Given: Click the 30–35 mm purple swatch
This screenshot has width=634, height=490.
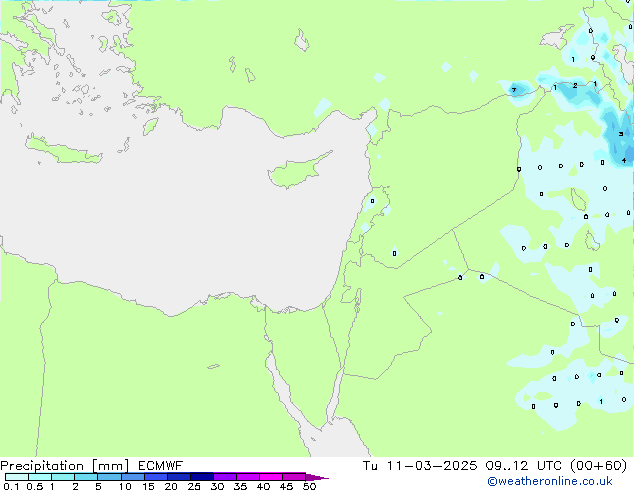Looking at the screenshot, I should pos(225,477).
